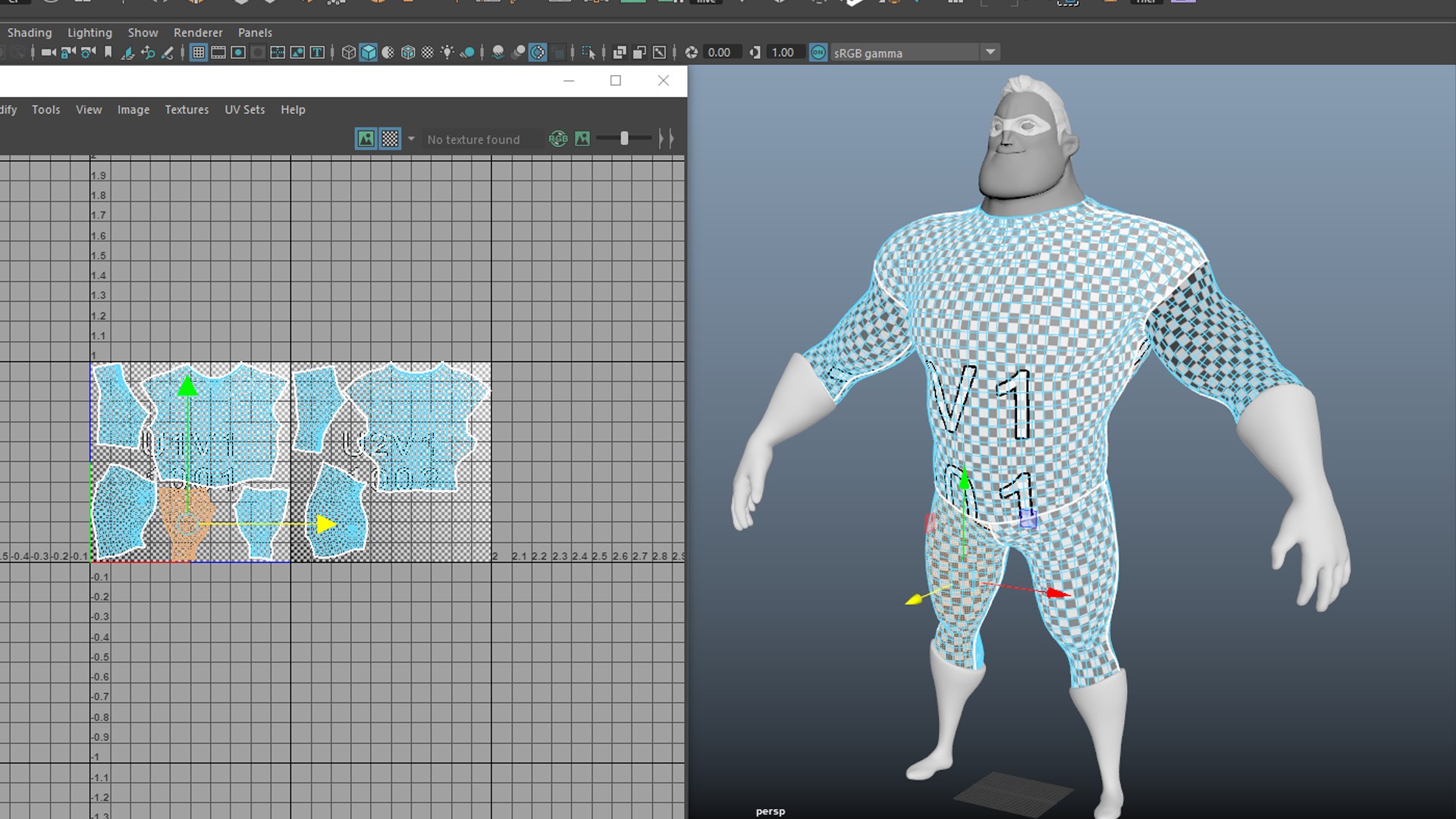Open the Panels menu

[255, 33]
